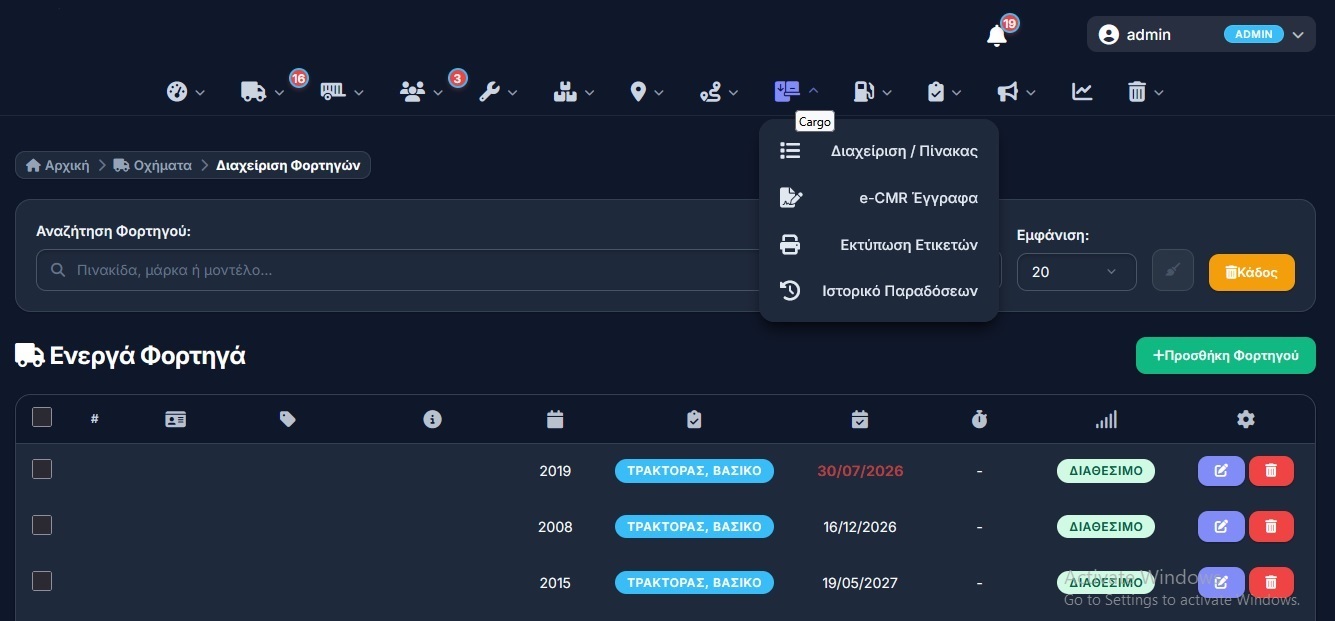Open the trailers nav icon

[x=333, y=91]
